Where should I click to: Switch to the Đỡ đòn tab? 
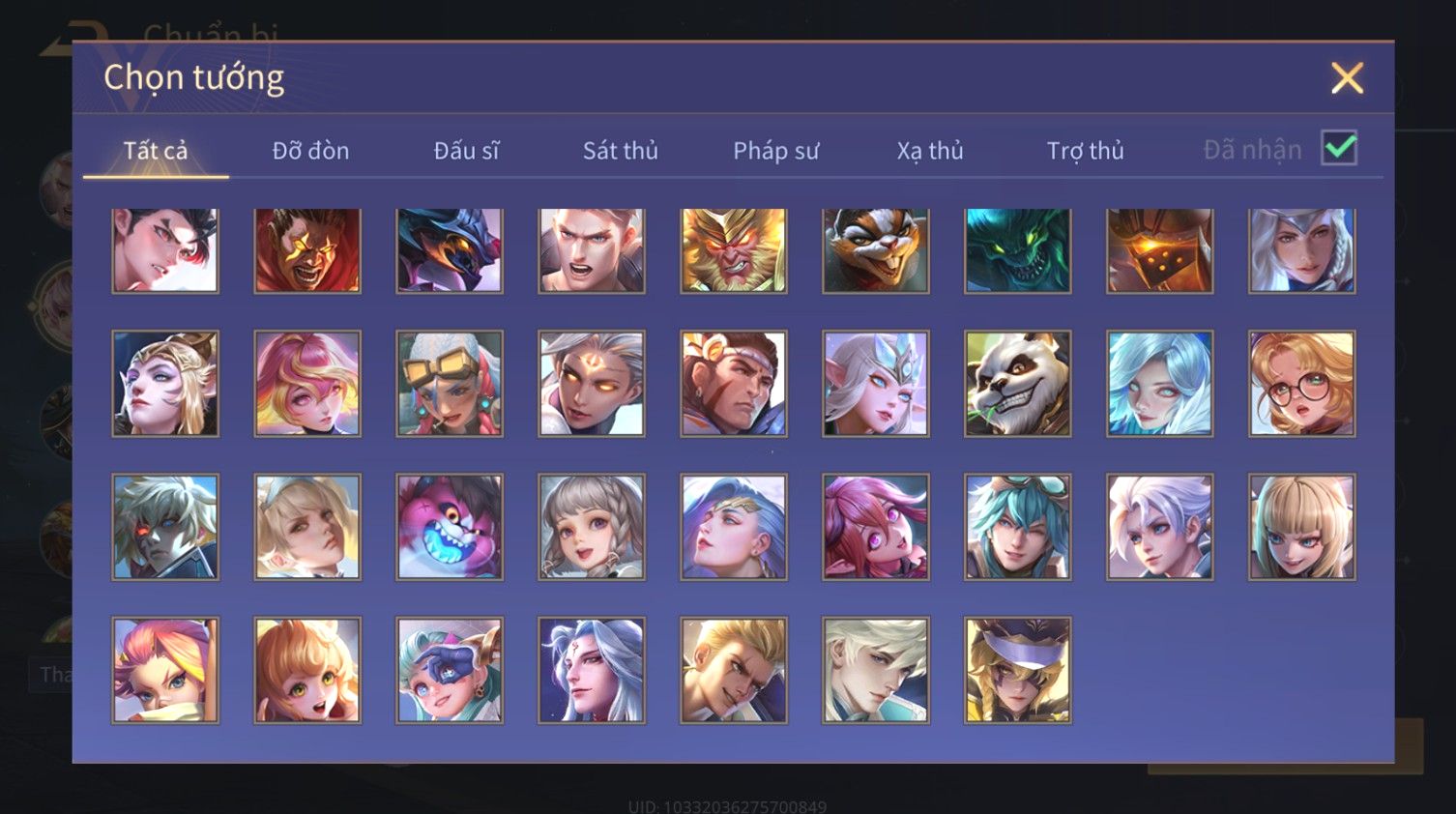click(x=310, y=151)
